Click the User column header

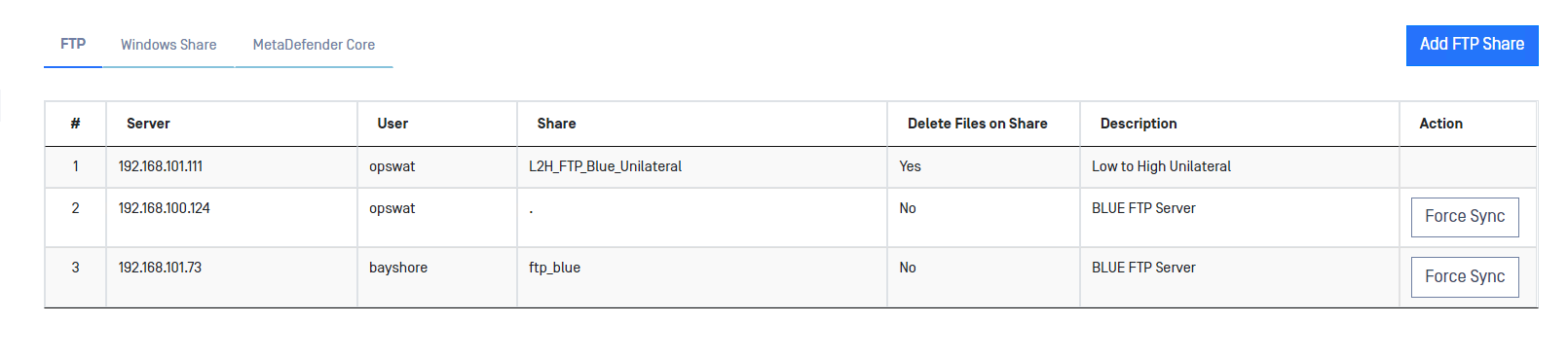tap(392, 124)
